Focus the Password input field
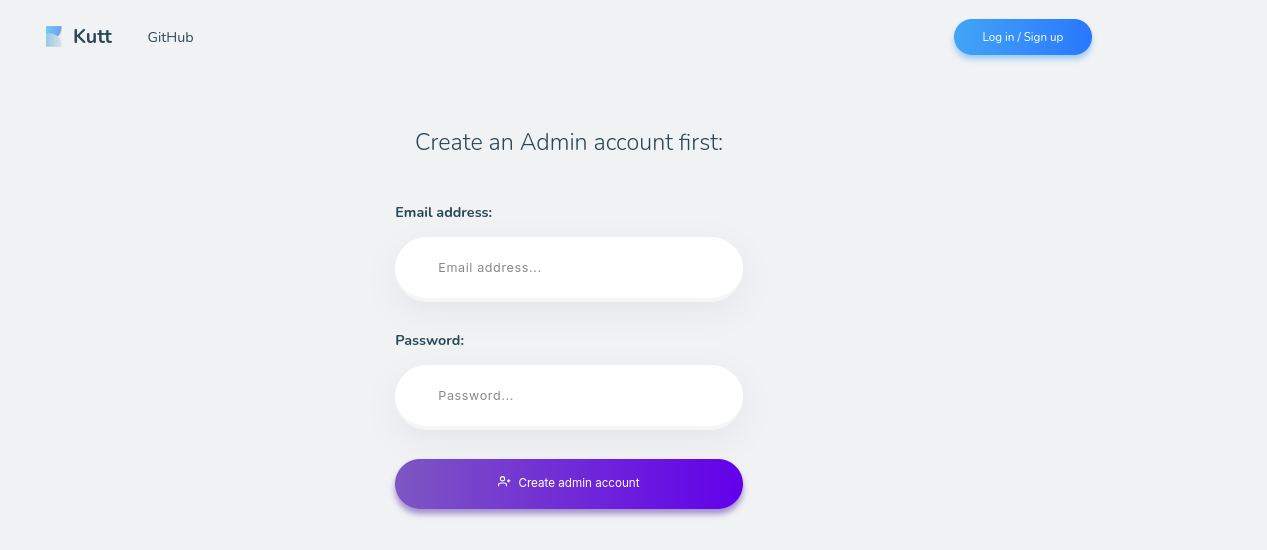This screenshot has height=550, width=1267. tap(568, 396)
